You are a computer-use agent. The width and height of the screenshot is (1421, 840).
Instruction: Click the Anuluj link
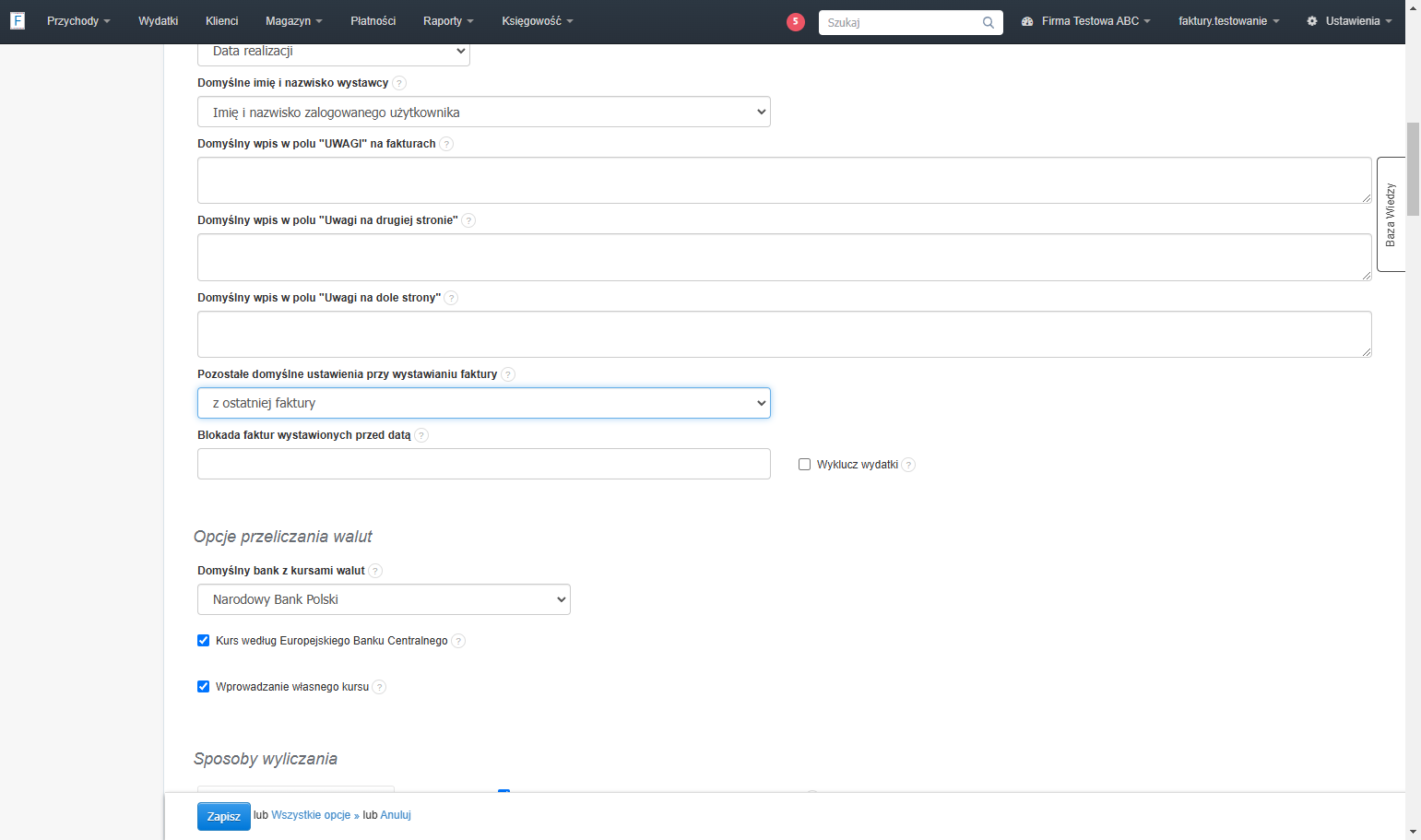(396, 815)
